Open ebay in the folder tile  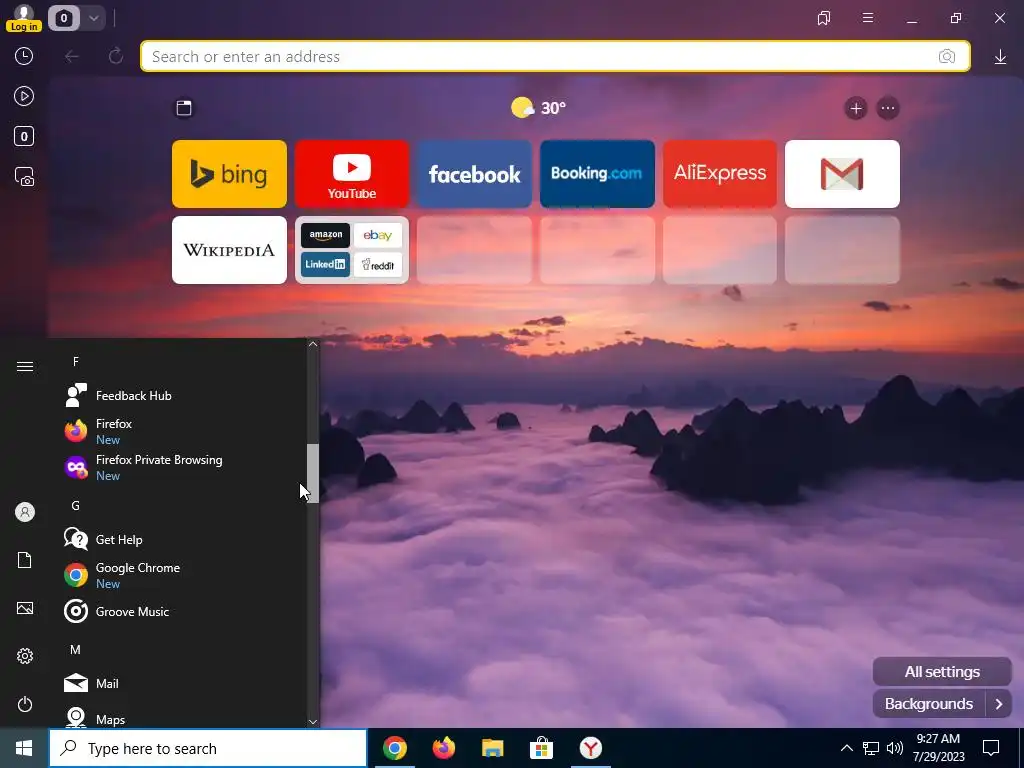point(377,235)
